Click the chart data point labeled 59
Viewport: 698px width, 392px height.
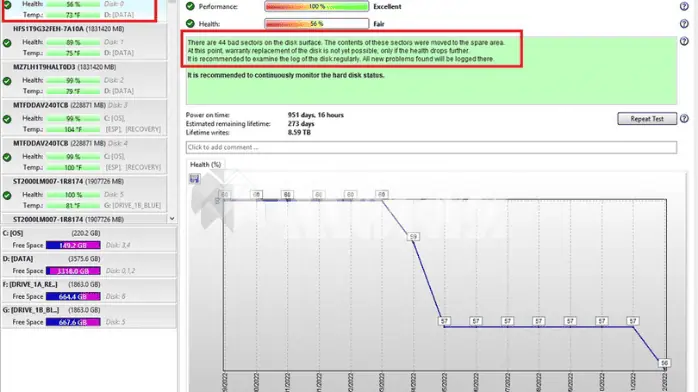[413, 237]
